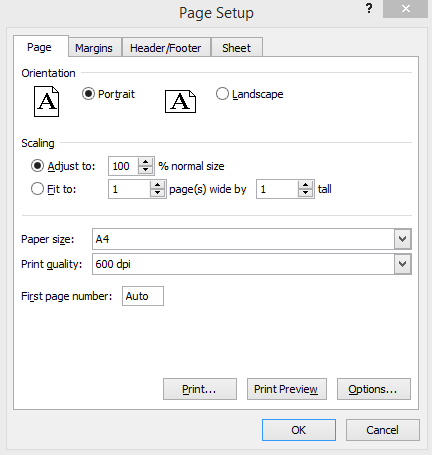Select the Landscape radio button
Screen dimensions: 432x455
(x=222, y=94)
